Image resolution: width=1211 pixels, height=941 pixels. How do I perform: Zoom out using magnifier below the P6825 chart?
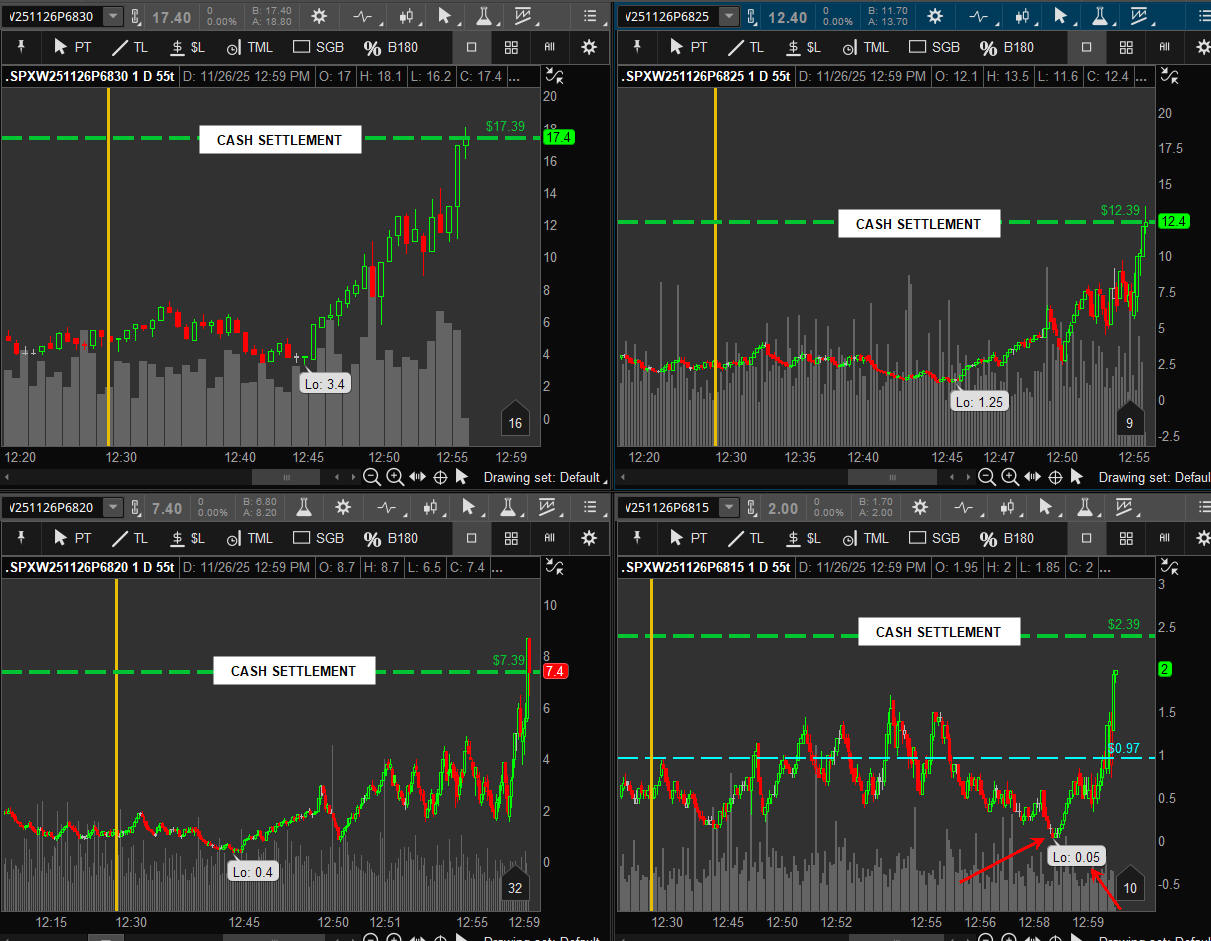point(987,477)
